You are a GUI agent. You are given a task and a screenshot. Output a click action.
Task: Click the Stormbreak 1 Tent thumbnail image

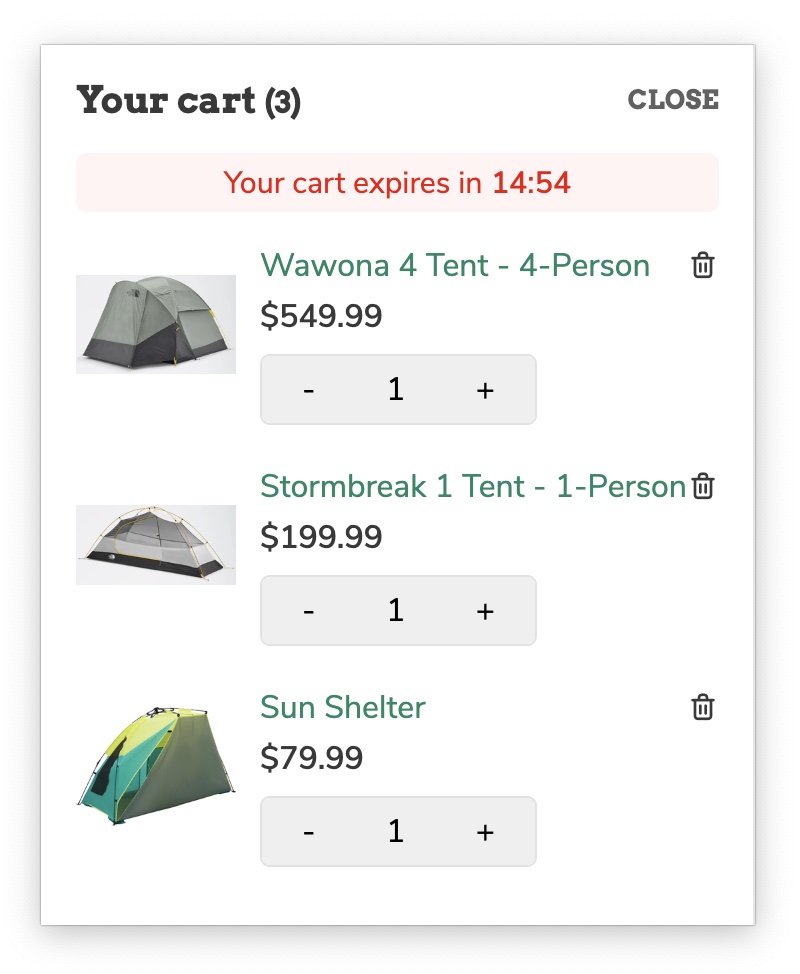(156, 544)
